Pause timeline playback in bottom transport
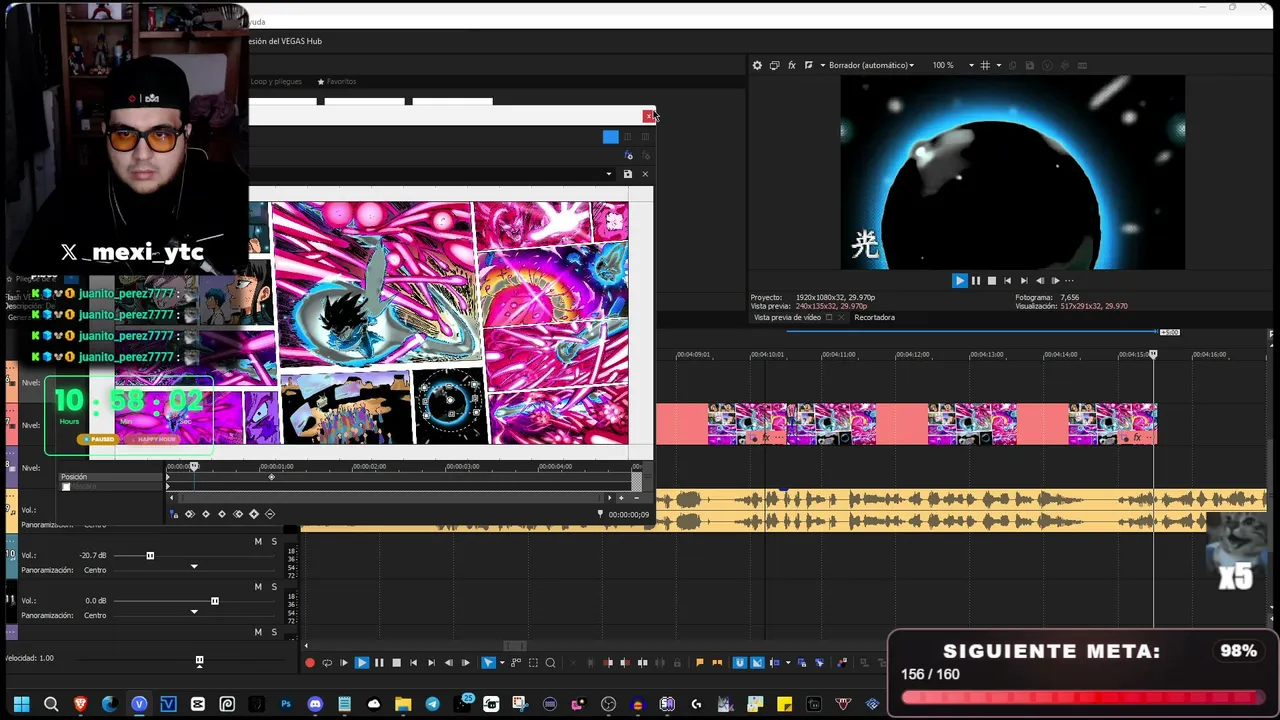1280x720 pixels. [379, 663]
